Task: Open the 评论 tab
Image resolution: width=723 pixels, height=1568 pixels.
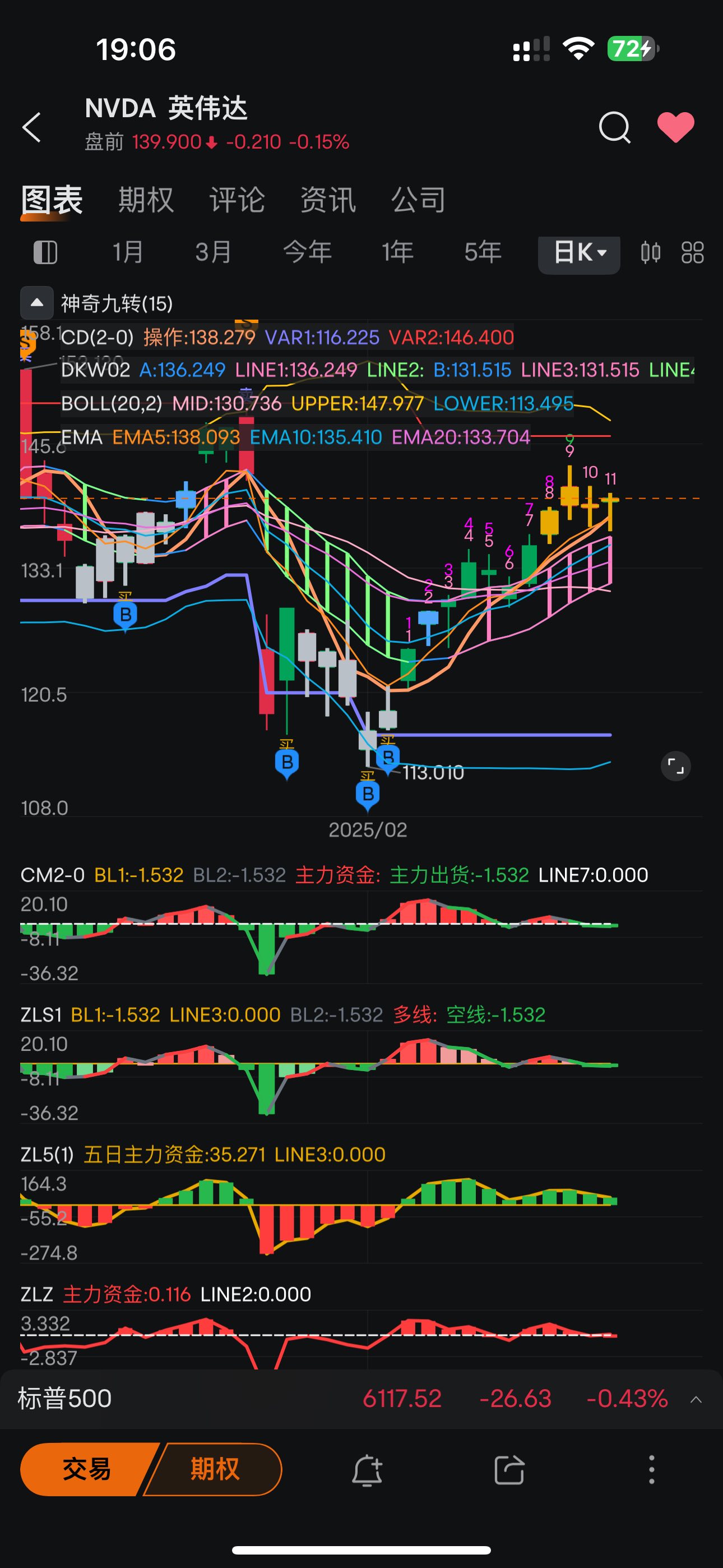Action: point(237,200)
